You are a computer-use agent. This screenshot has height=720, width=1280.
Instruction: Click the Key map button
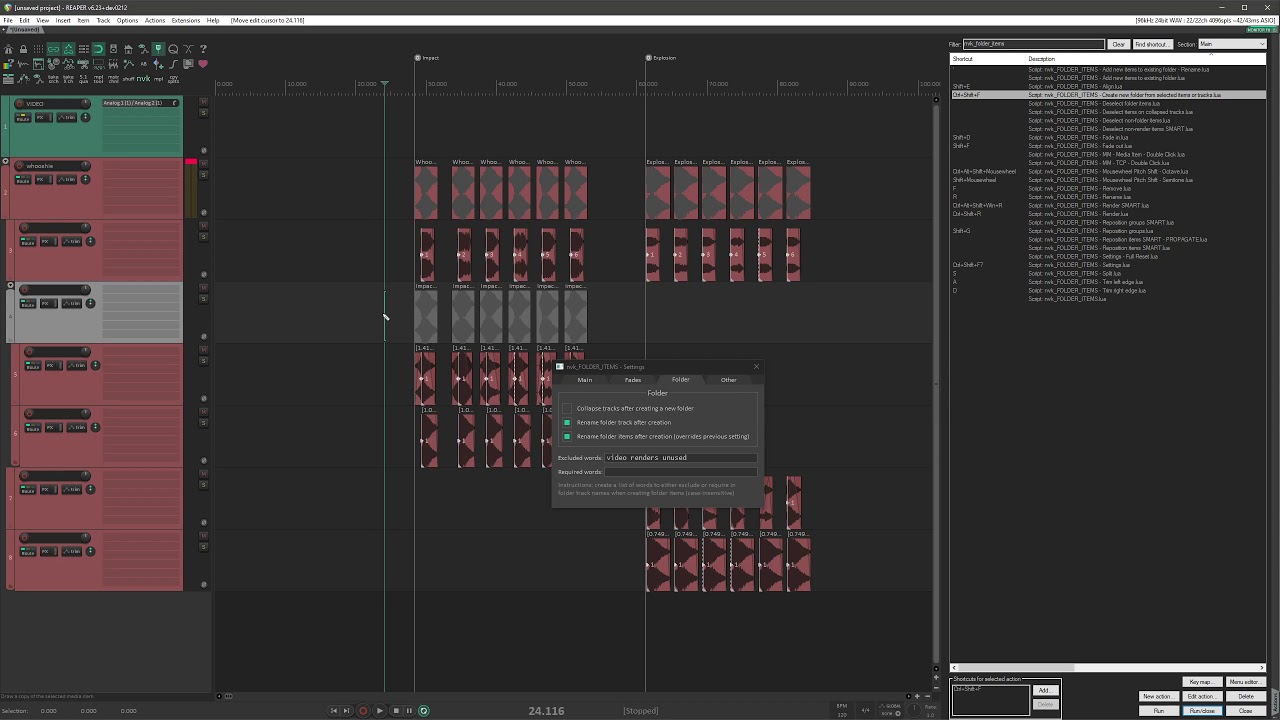click(1202, 682)
